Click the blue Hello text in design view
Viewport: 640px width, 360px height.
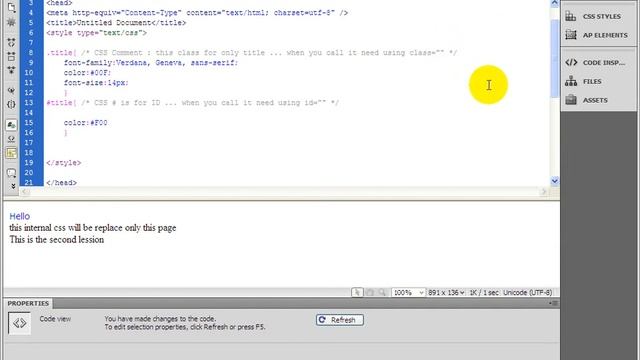(20, 216)
